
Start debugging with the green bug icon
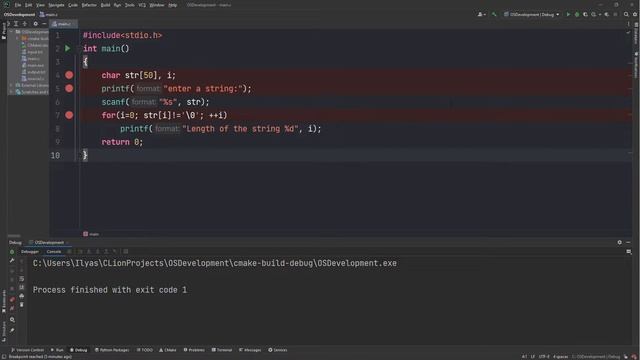pyautogui.click(x=577, y=14)
